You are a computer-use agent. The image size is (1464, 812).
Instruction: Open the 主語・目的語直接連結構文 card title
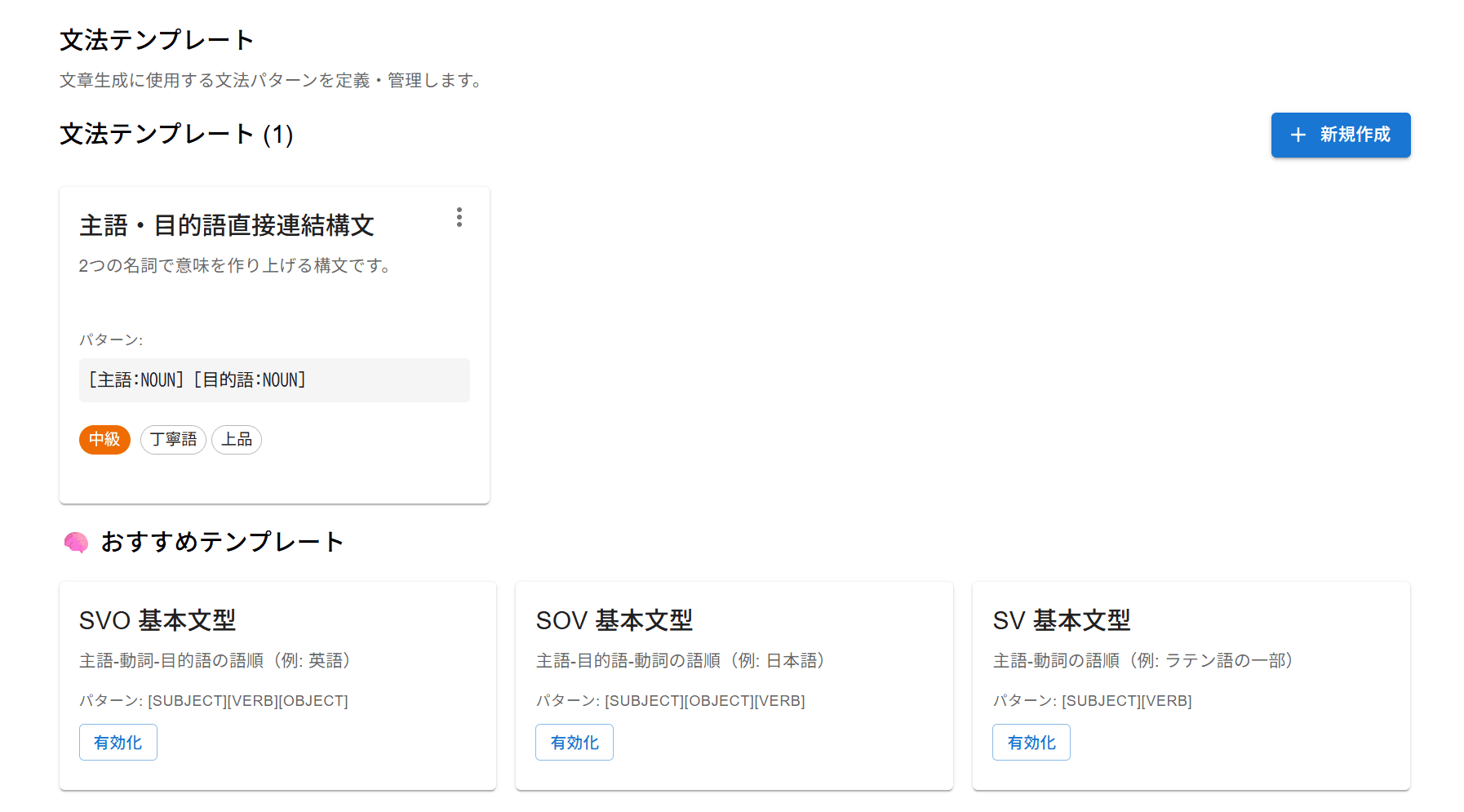226,225
